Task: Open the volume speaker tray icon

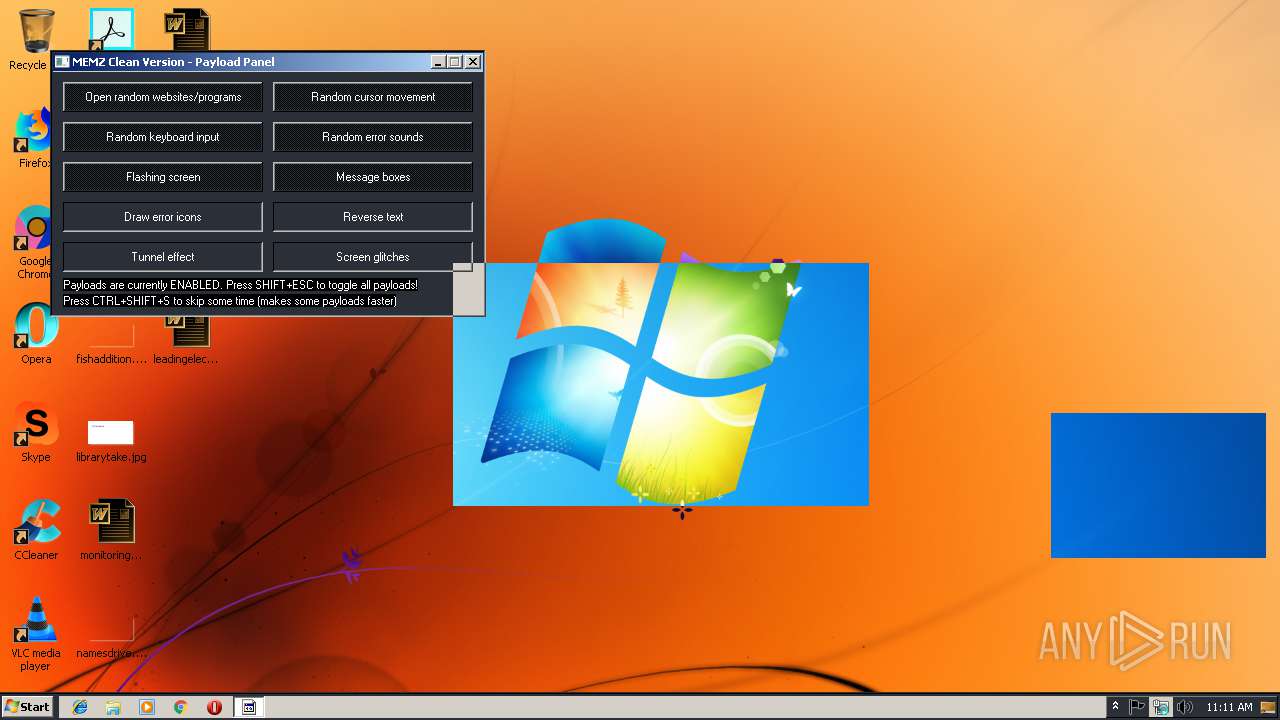Action: (x=1184, y=707)
